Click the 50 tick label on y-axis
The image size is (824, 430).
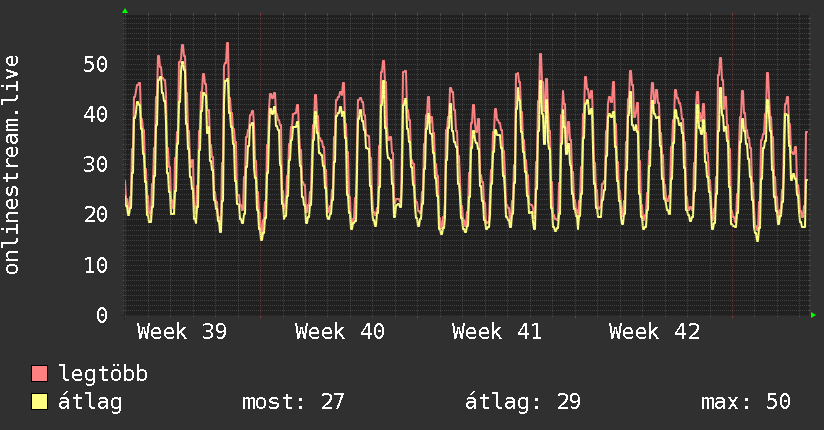coord(96,64)
